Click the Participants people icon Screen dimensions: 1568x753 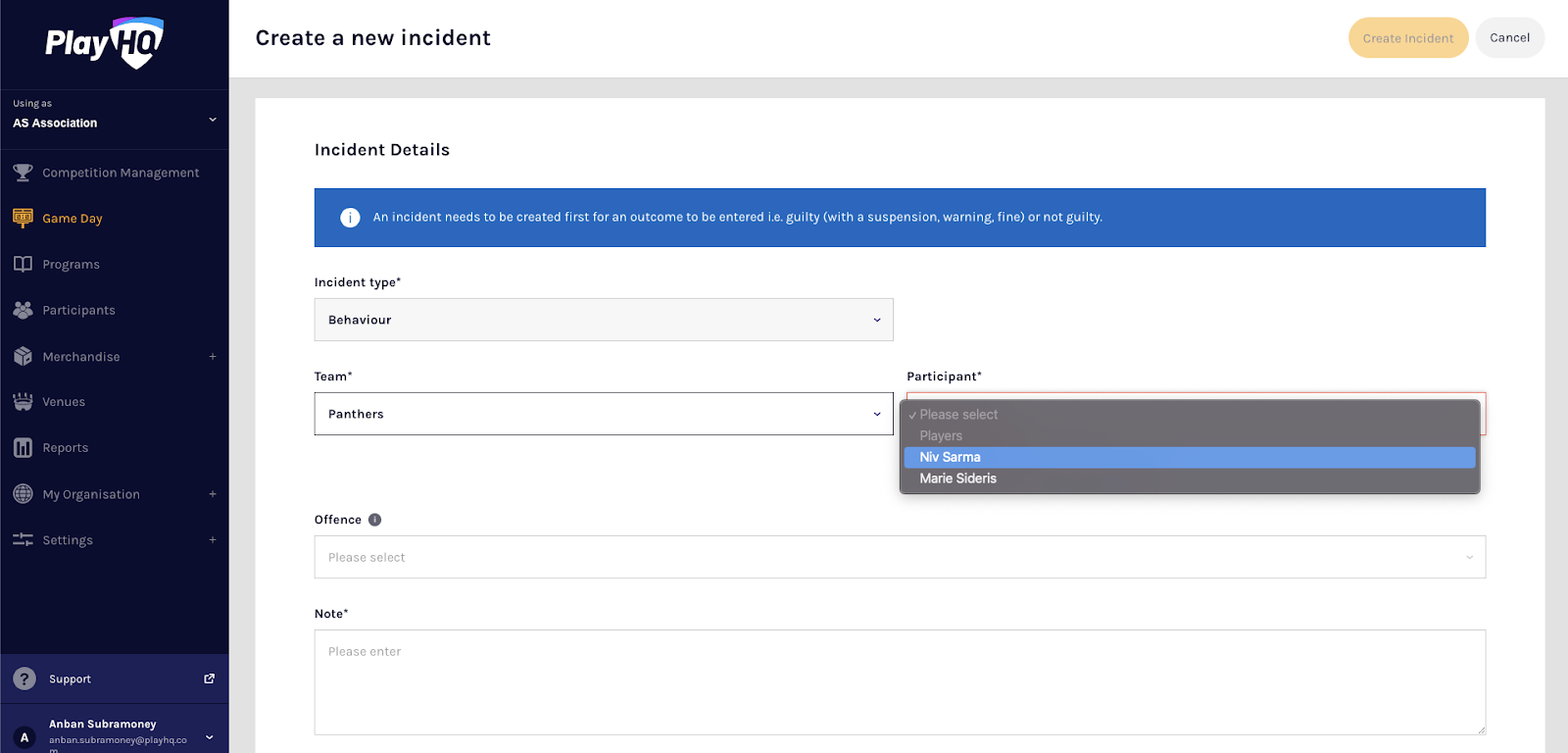click(23, 310)
